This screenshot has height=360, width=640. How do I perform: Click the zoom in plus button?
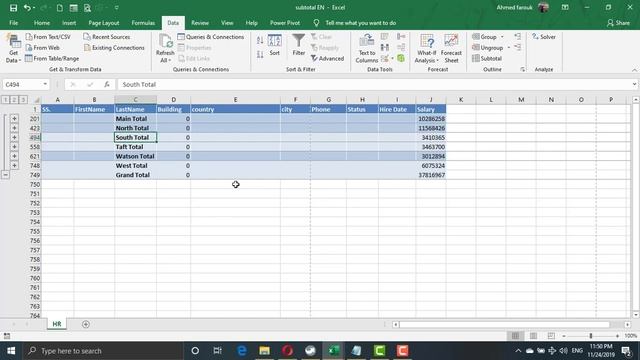[x=617, y=336]
